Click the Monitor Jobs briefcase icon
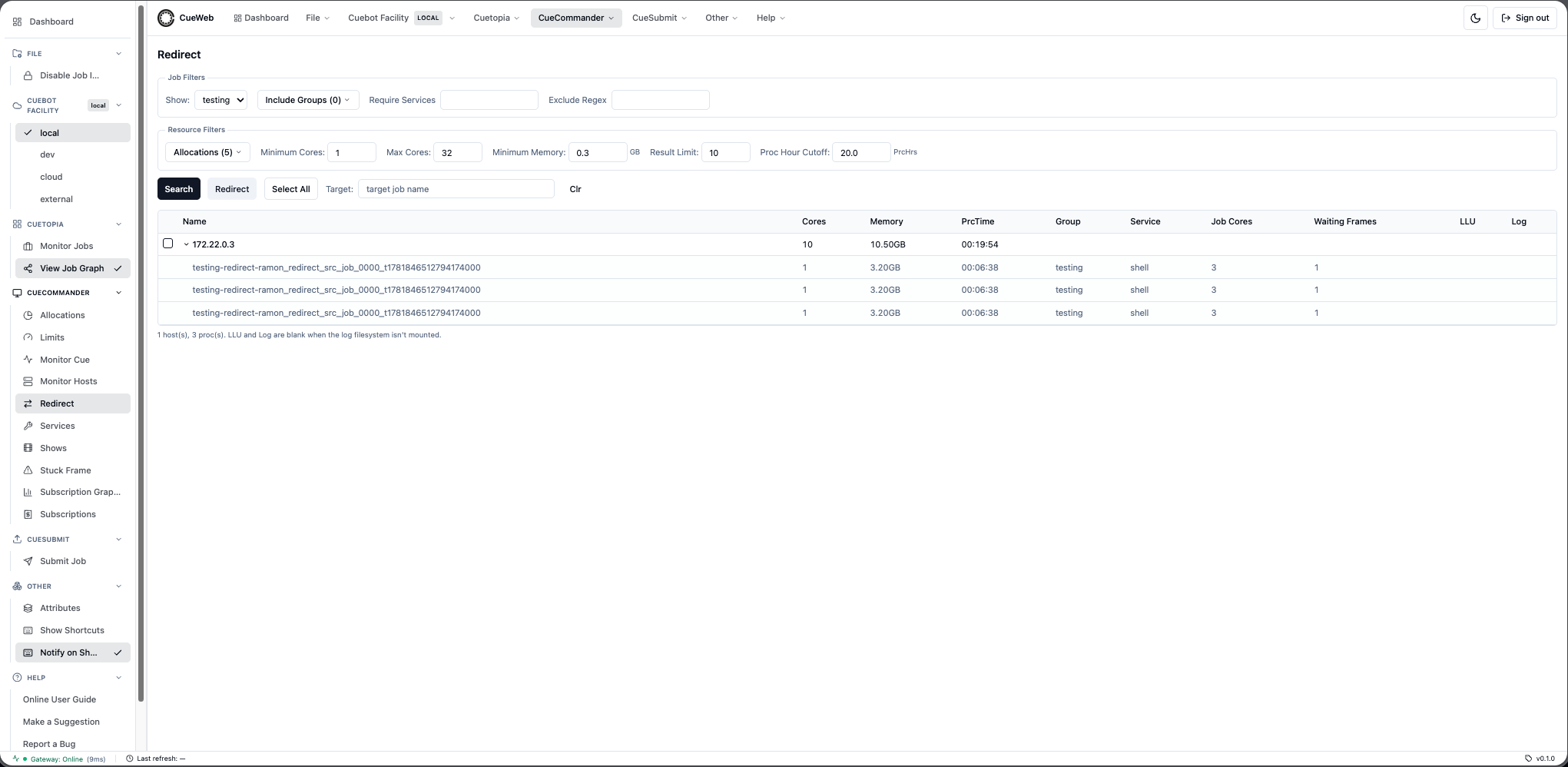This screenshot has width=1568, height=767. [28, 246]
